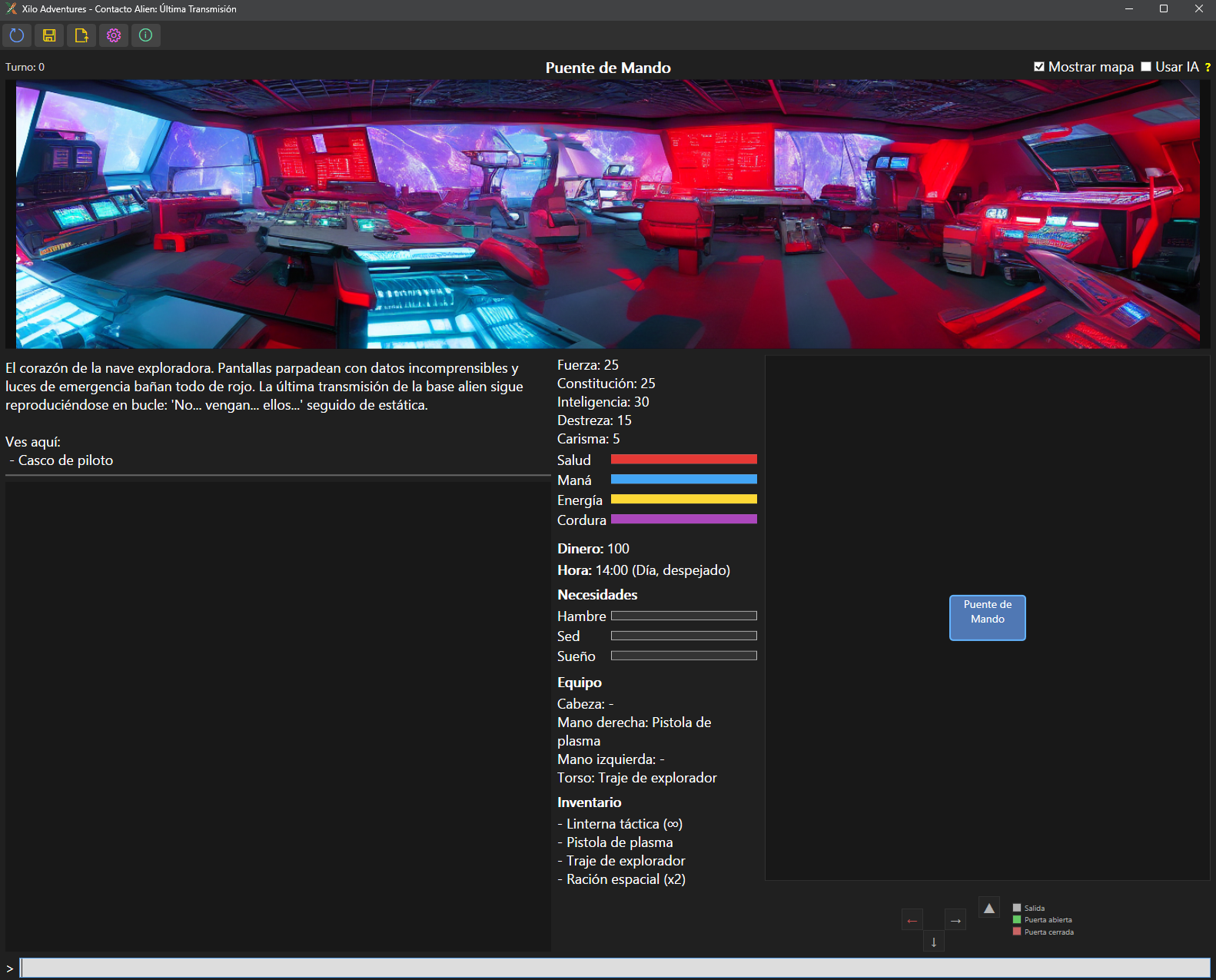The image size is (1216, 980).
Task: Click the 'Mano derecha: Pistola de plasma' equipment line
Action: click(634, 732)
